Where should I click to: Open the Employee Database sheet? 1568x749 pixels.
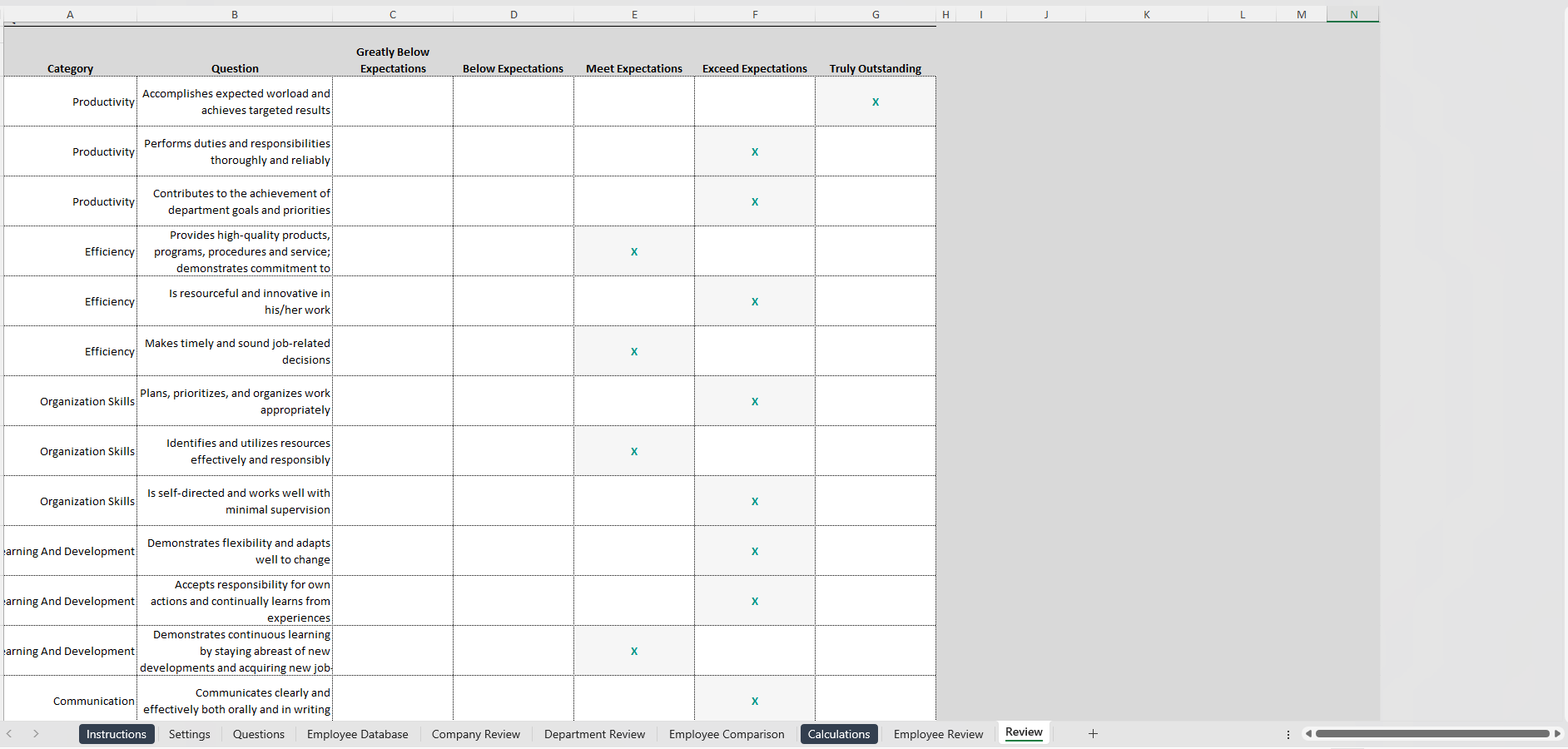357,734
